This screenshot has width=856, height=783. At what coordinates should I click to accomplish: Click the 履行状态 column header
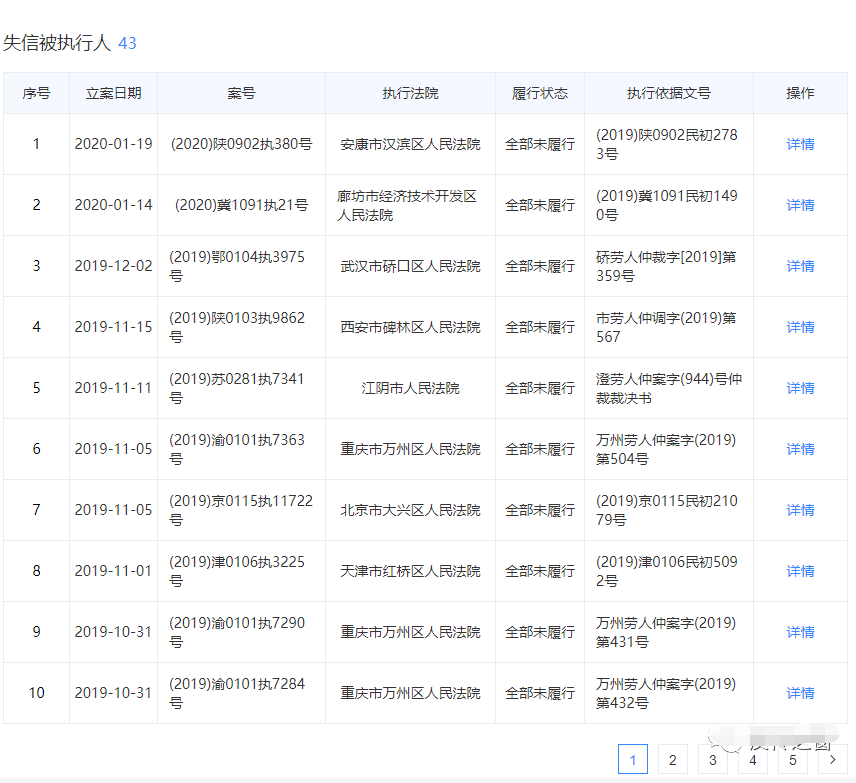coord(540,93)
